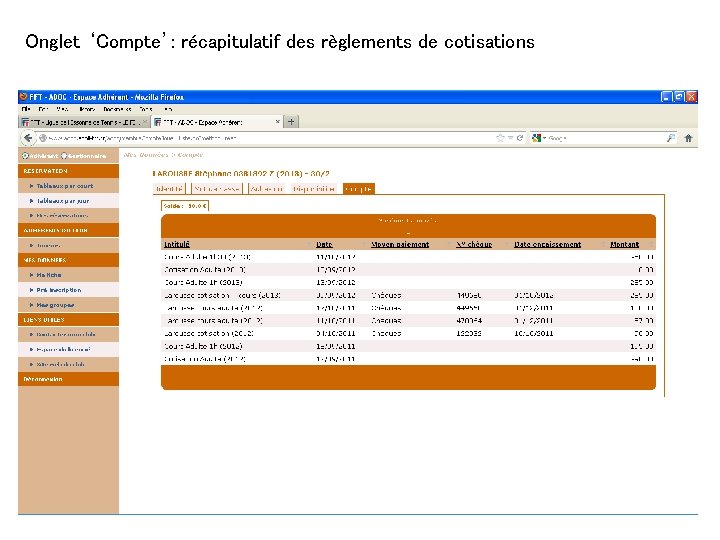720x540 pixels.
Task: Open the Edit menu
Action: [x=44, y=109]
